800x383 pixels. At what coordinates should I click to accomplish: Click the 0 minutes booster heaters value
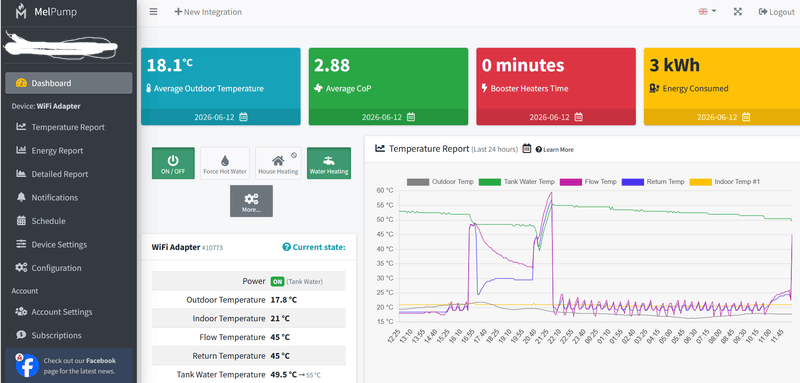click(523, 65)
